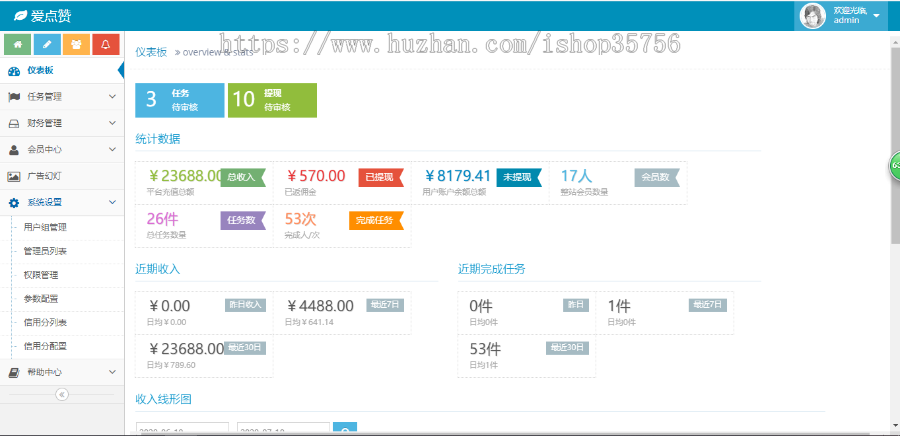Viewport: 900px width, 436px height.
Task: Expand 会员中心 in the sidebar
Action: click(60, 150)
